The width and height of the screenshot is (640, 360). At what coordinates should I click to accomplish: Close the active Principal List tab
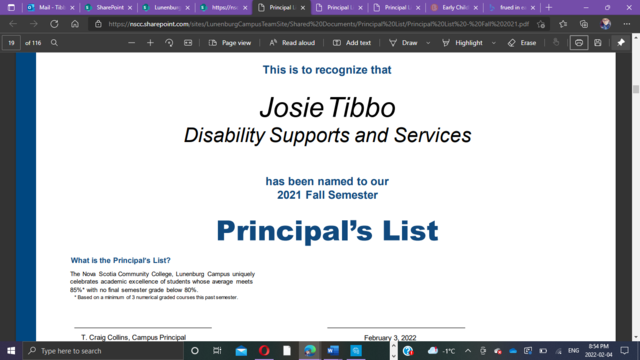(303, 7)
